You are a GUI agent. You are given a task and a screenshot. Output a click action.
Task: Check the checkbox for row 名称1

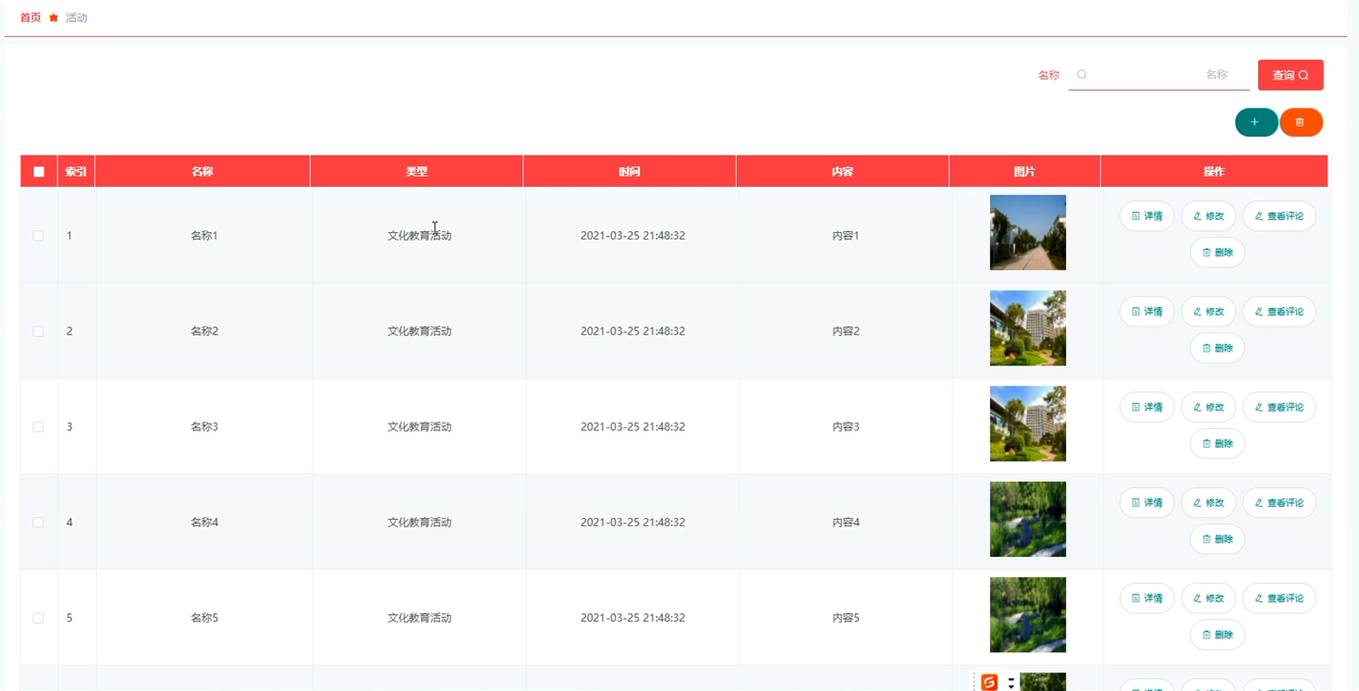[x=38, y=236]
